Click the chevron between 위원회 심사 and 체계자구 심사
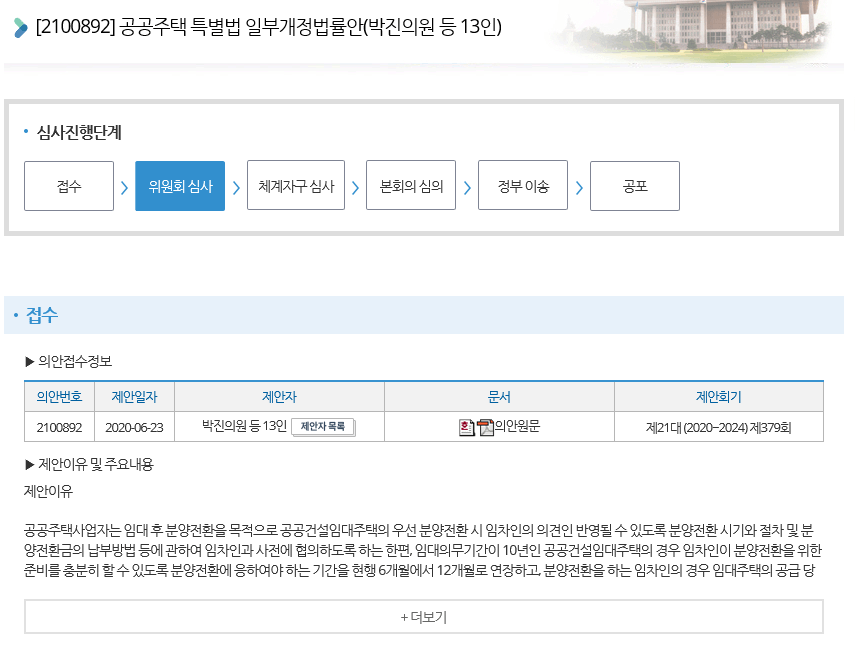Image resolution: width=855 pixels, height=649 pixels. [236, 187]
